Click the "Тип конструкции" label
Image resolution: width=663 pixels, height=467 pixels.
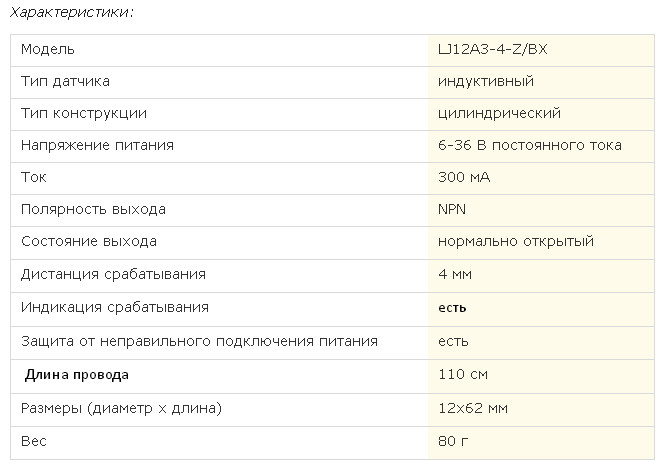point(84,113)
